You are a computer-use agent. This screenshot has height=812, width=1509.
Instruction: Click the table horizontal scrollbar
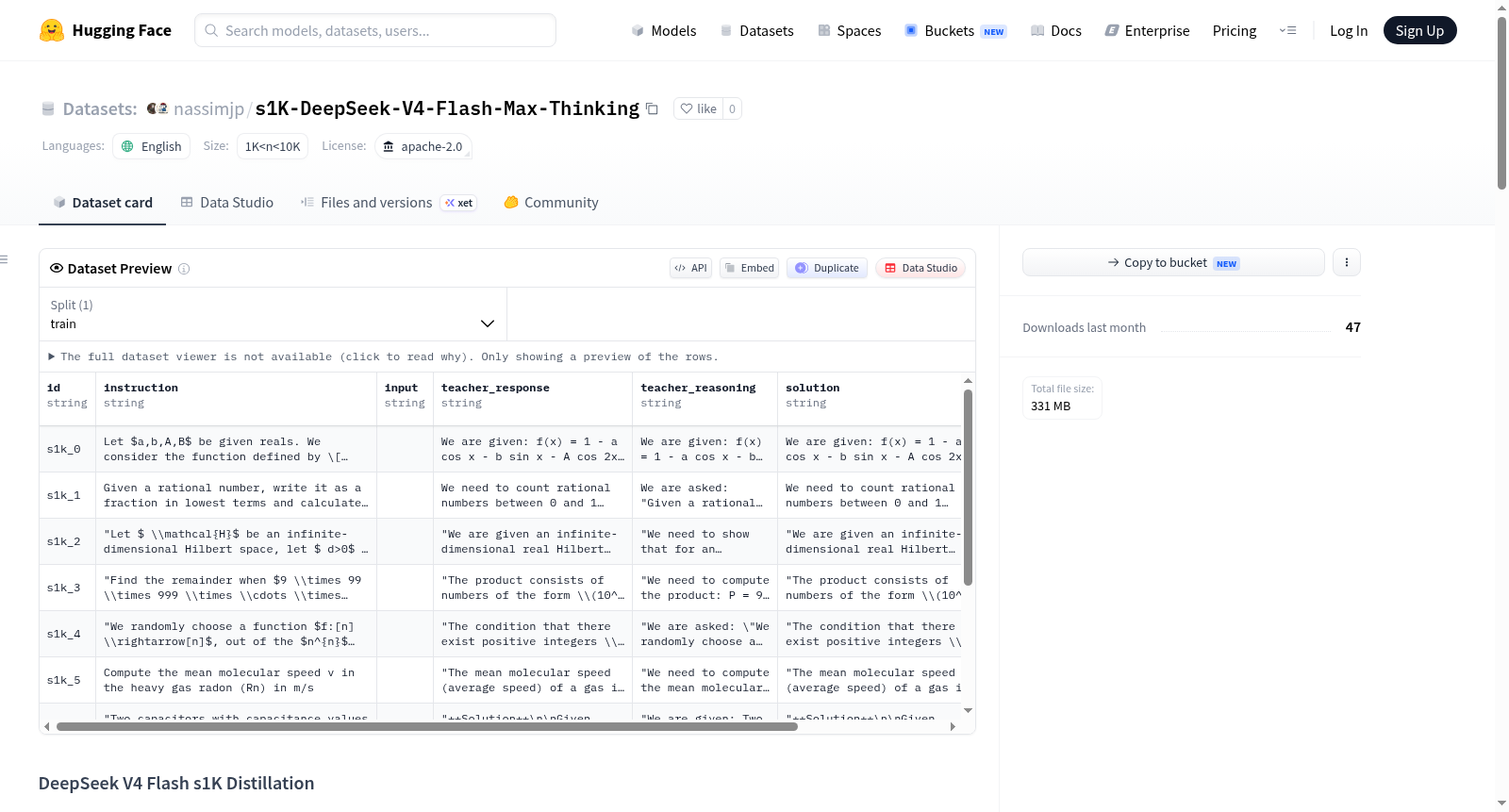(x=427, y=726)
